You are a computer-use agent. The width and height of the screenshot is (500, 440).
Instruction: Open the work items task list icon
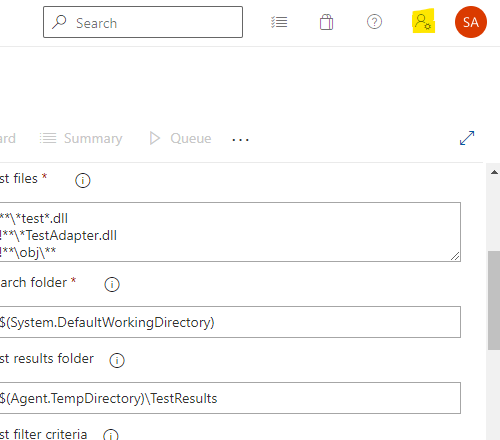[279, 22]
